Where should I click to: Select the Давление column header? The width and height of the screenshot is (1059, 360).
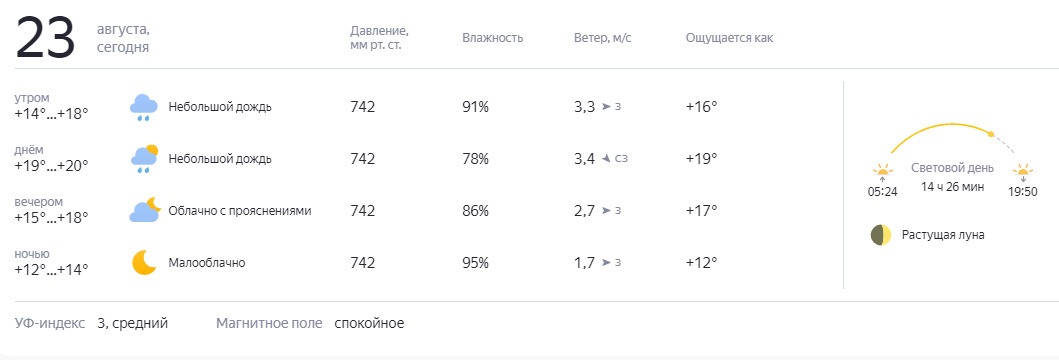click(x=379, y=38)
